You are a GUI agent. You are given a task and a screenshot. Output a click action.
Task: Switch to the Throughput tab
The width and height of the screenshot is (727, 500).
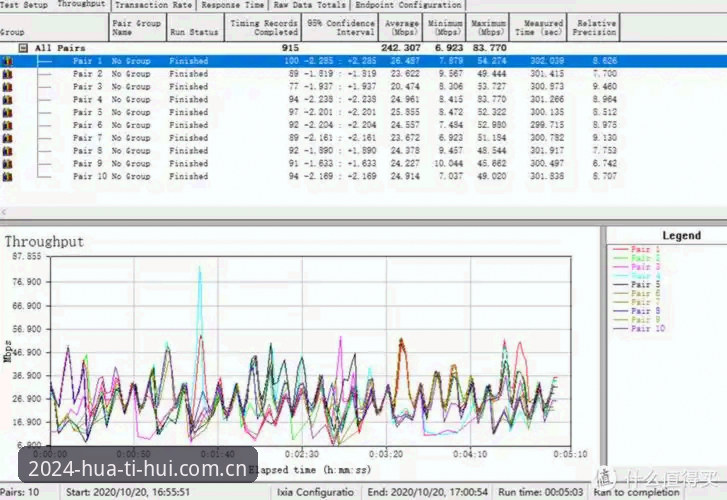81,4
